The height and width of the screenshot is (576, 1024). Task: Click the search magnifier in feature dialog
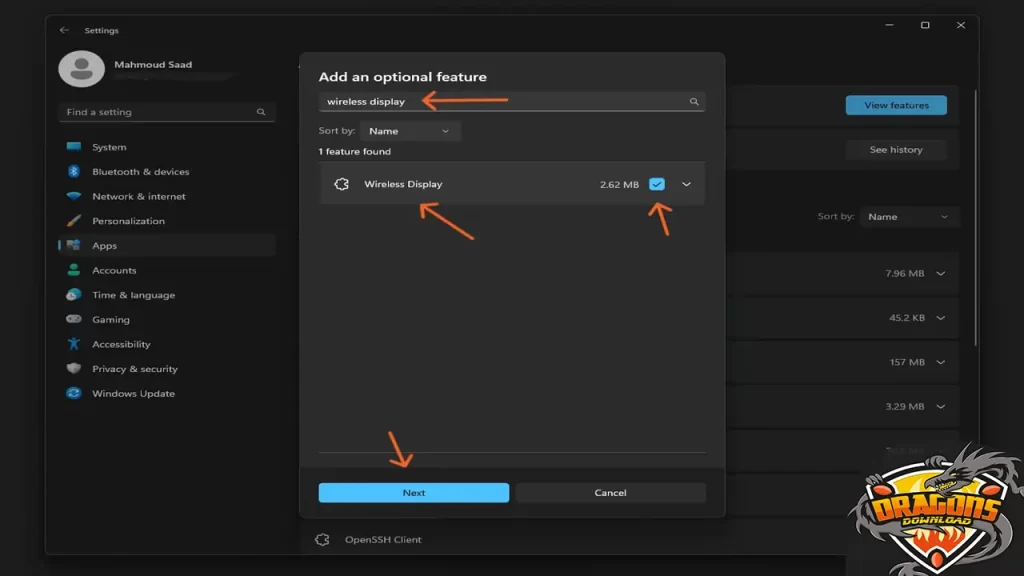tap(694, 102)
